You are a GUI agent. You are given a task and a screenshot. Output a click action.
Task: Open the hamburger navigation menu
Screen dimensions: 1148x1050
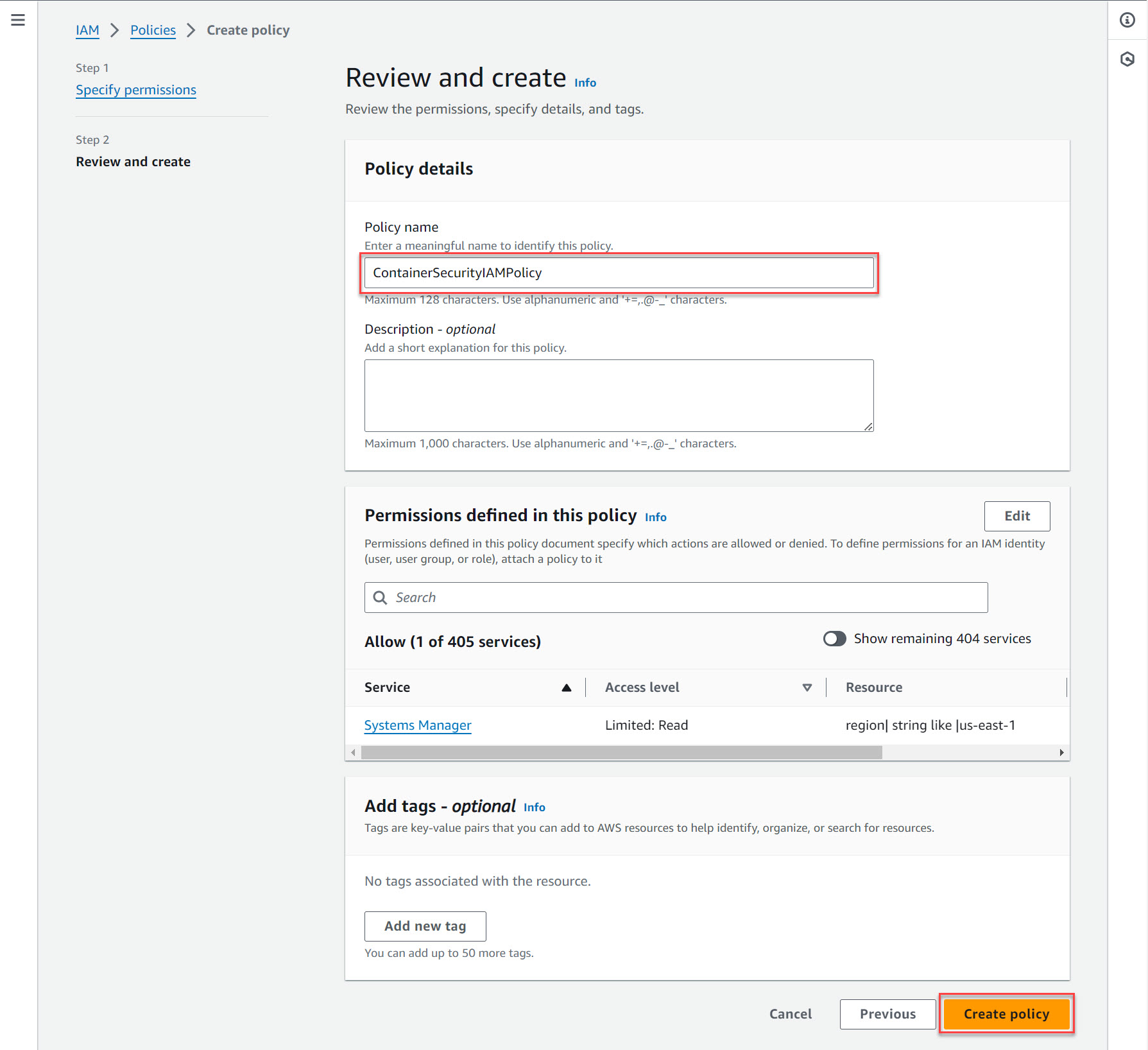click(18, 20)
